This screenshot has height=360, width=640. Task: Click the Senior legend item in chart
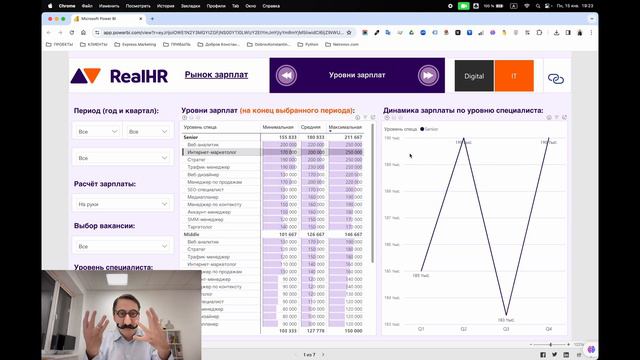429,129
